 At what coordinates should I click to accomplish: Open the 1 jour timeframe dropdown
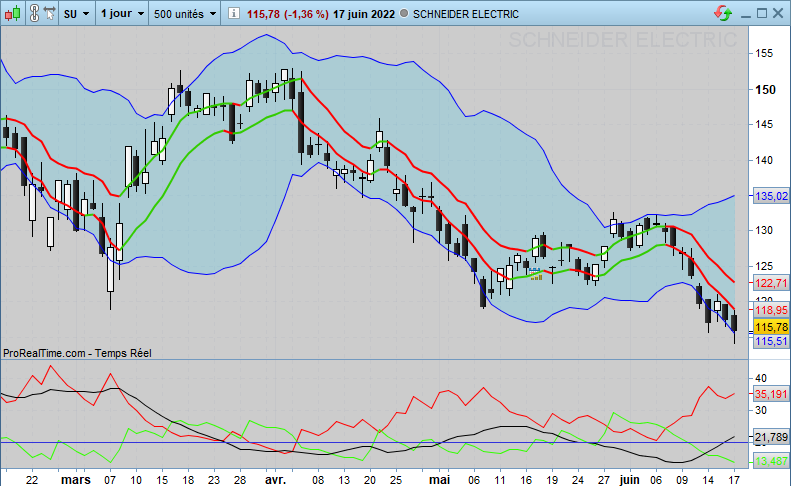122,14
